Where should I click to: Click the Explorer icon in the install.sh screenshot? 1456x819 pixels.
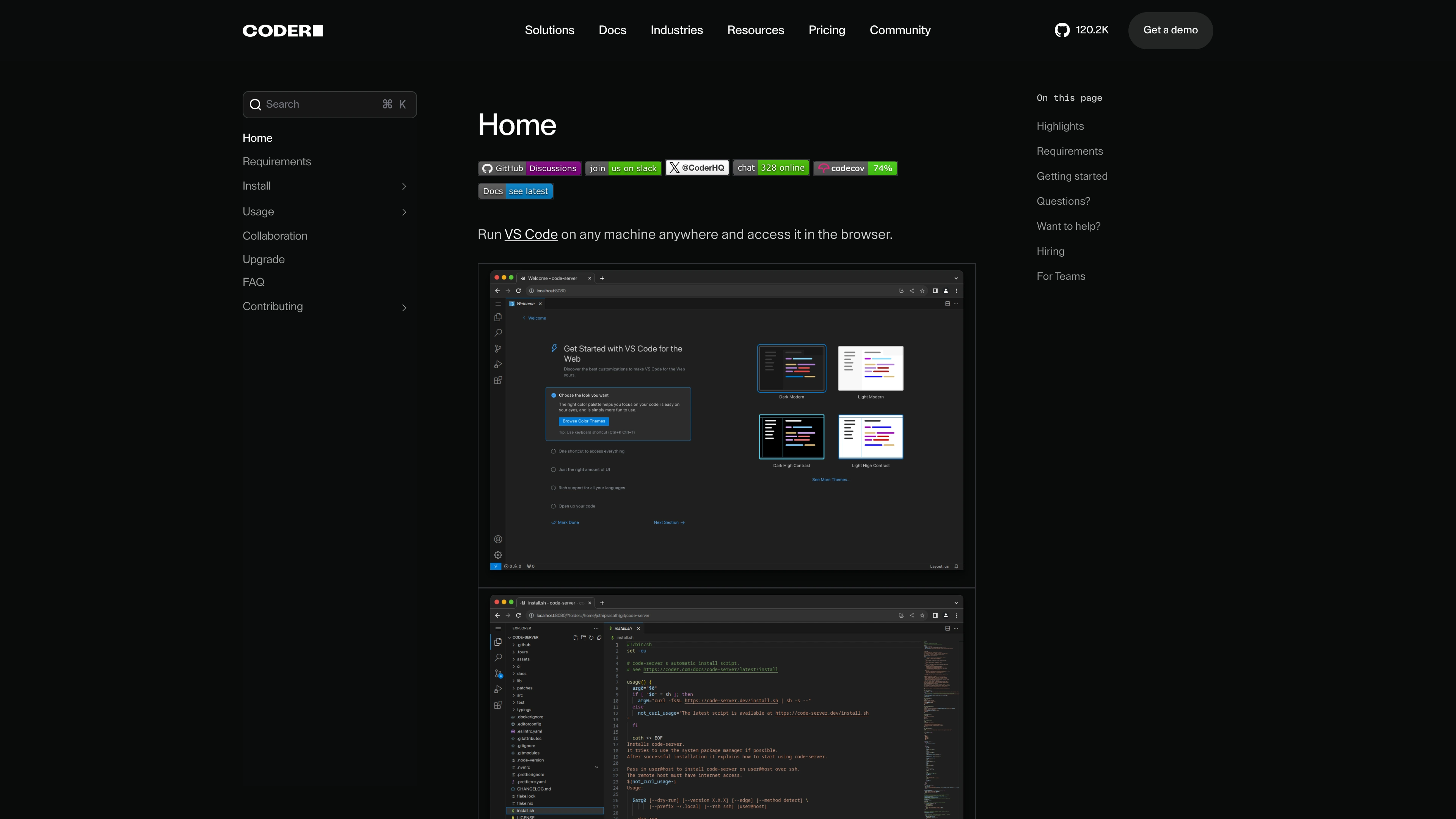coord(498,642)
